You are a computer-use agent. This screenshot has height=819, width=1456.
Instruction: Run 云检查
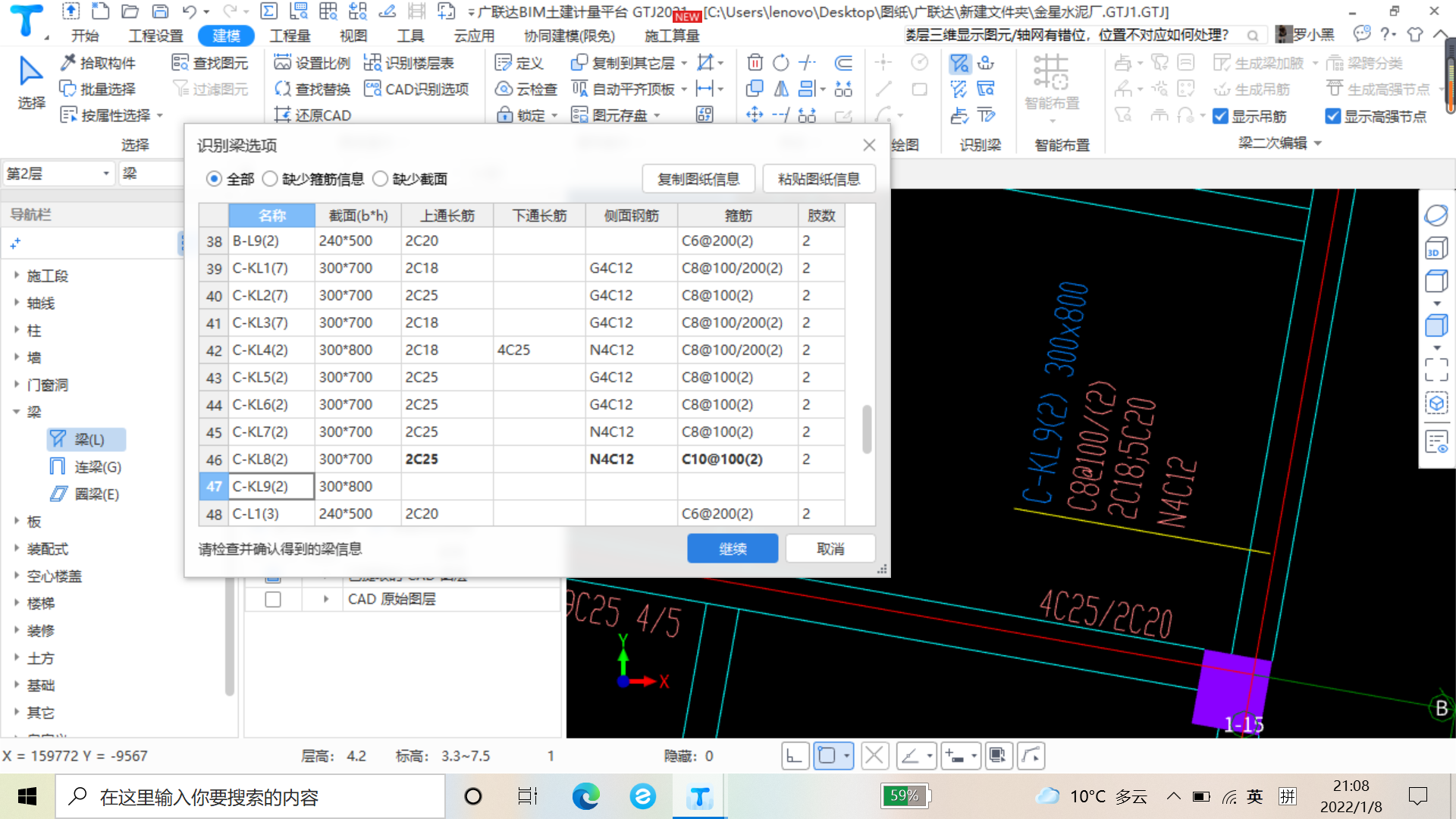click(x=526, y=89)
